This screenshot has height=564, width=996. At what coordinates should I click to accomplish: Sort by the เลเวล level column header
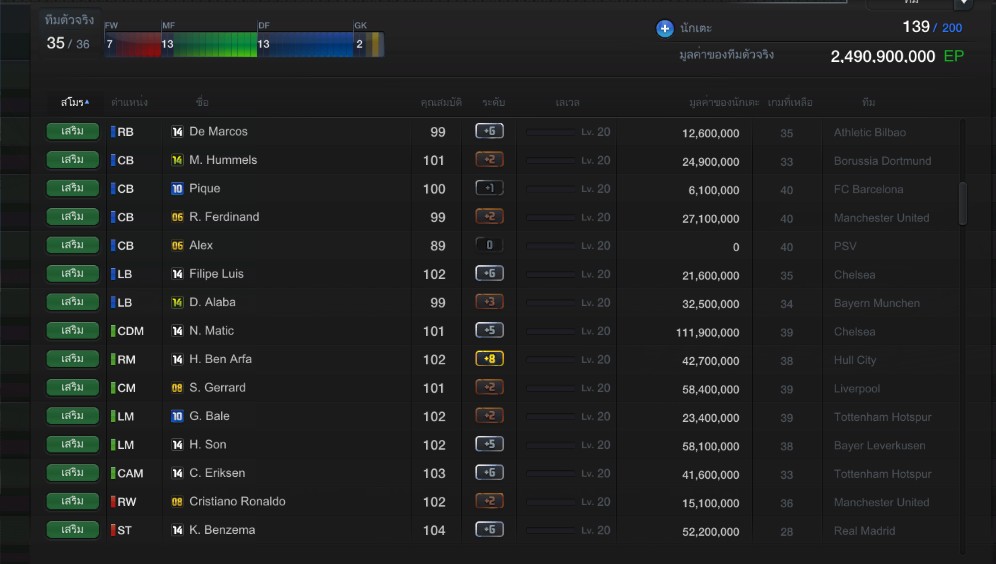(x=567, y=102)
